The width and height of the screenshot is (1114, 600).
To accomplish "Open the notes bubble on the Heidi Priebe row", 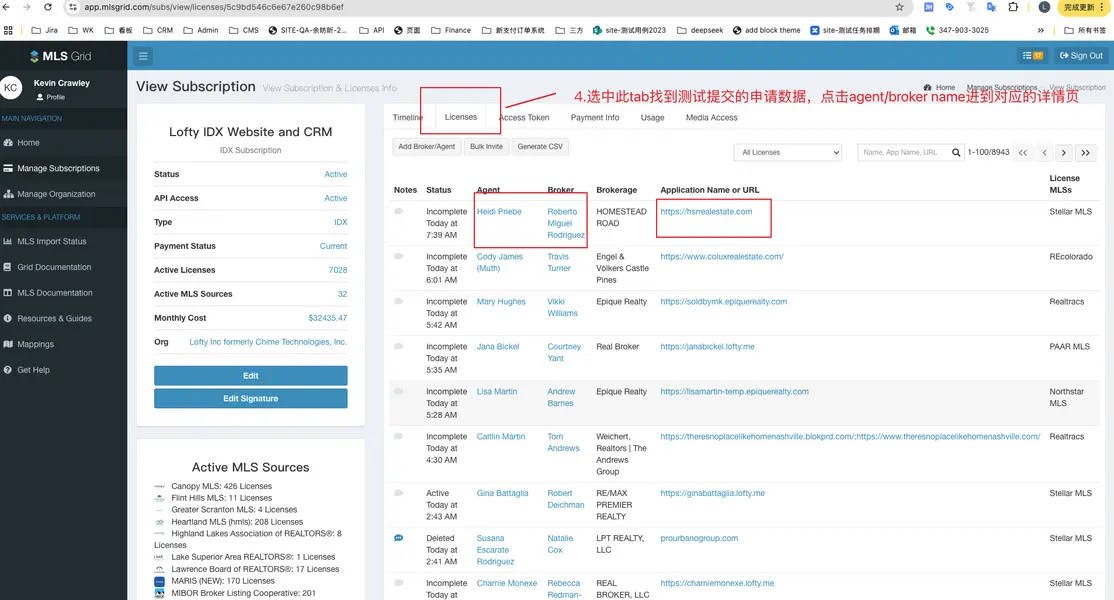I will point(398,212).
